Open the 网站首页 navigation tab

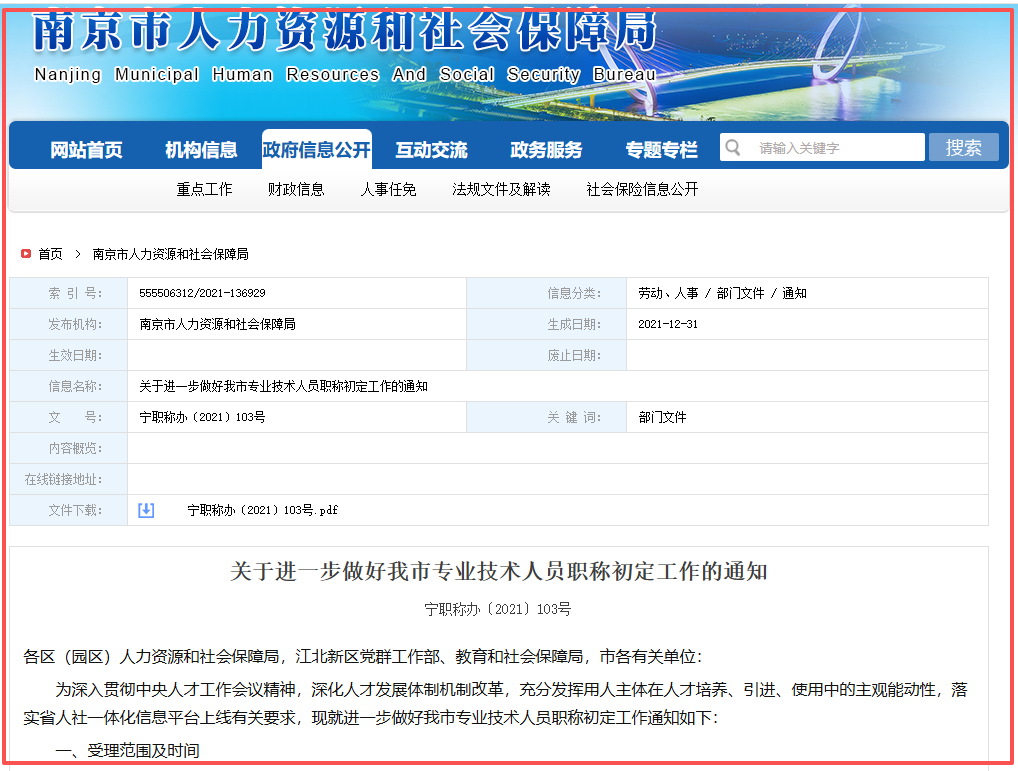click(x=86, y=150)
